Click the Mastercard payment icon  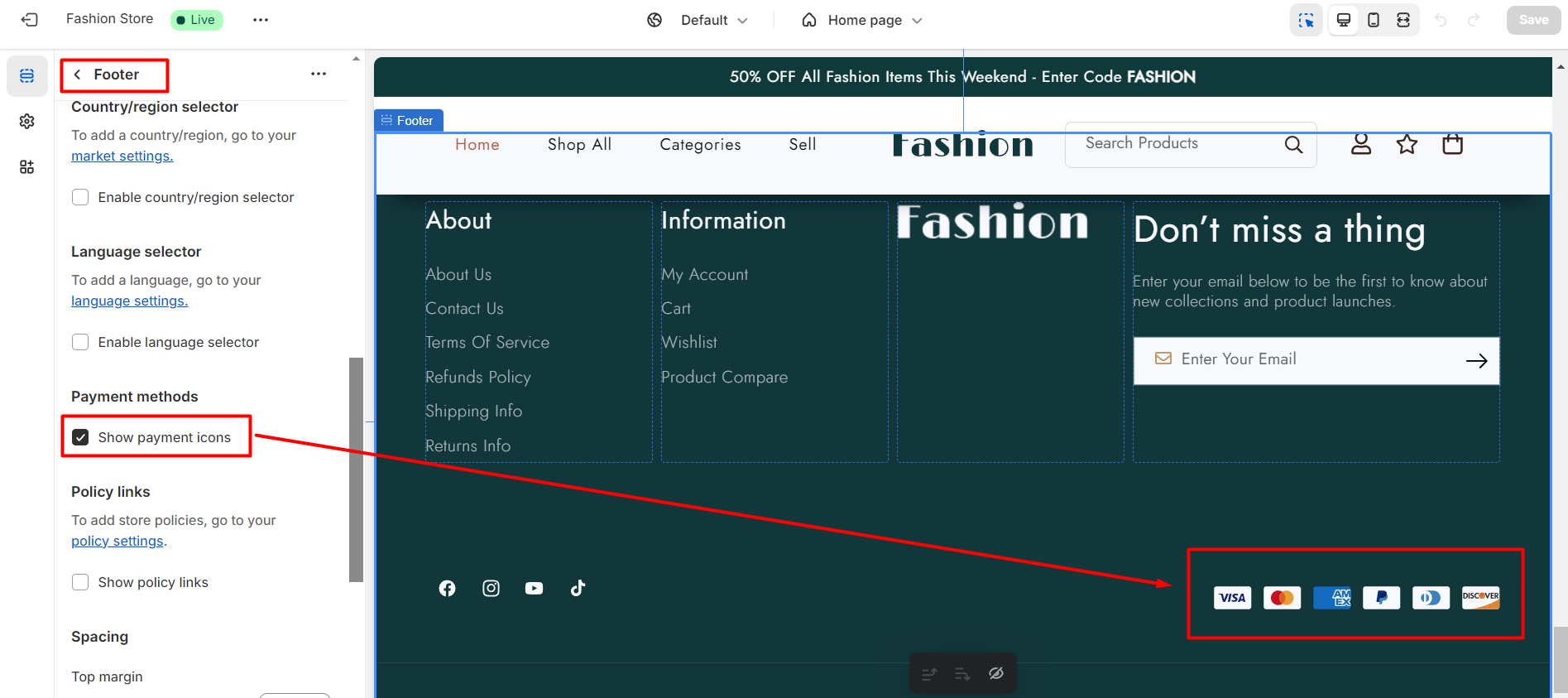point(1283,598)
